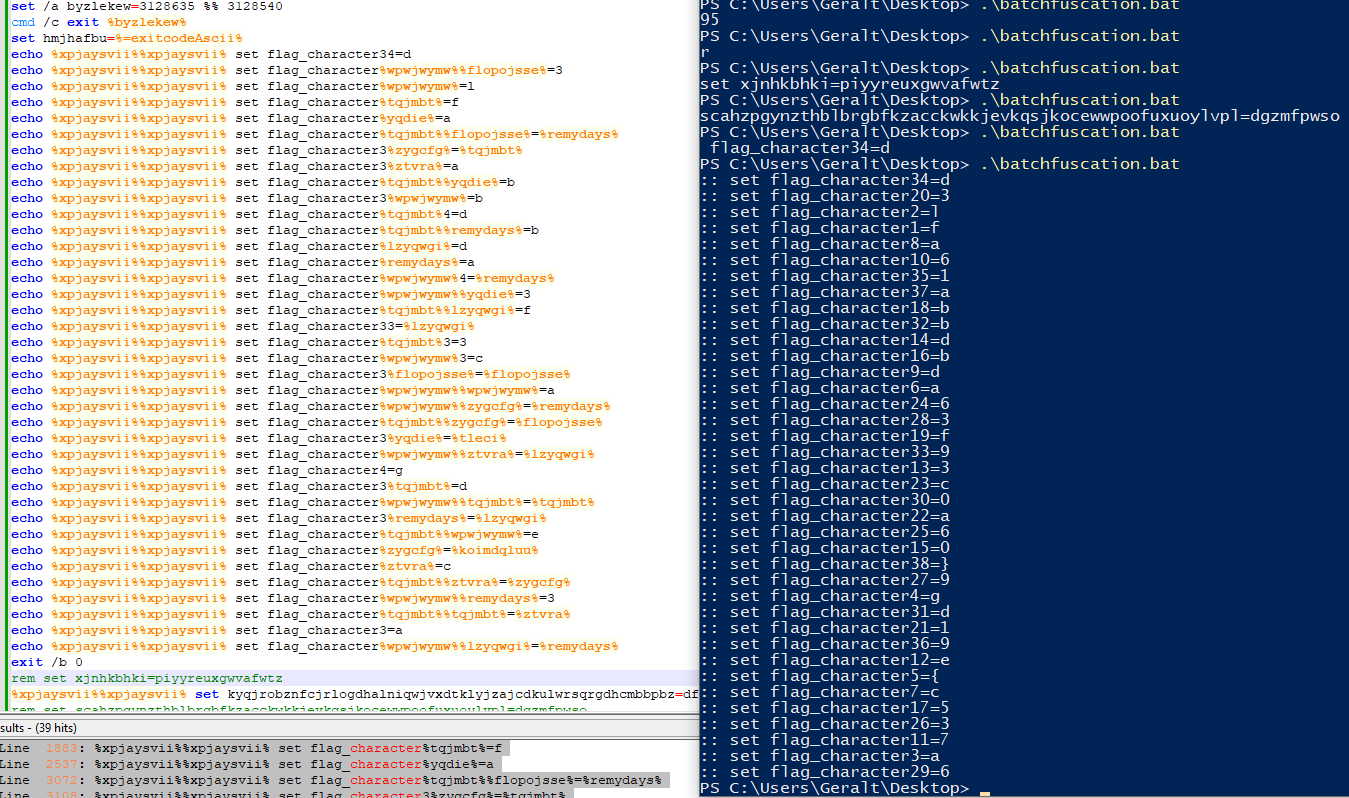
Task: Click PowerShell output ':: set flag_character27=9'
Action: pyautogui.click(x=826, y=580)
